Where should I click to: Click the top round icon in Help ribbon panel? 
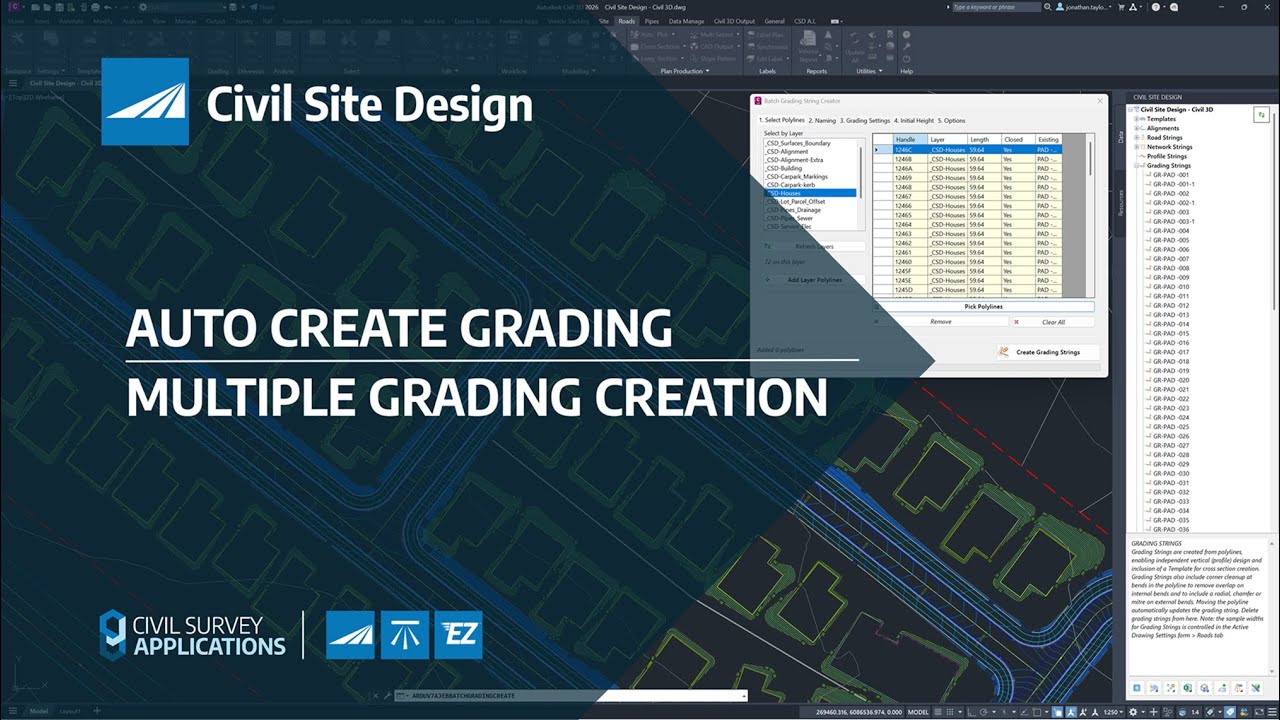tap(906, 34)
